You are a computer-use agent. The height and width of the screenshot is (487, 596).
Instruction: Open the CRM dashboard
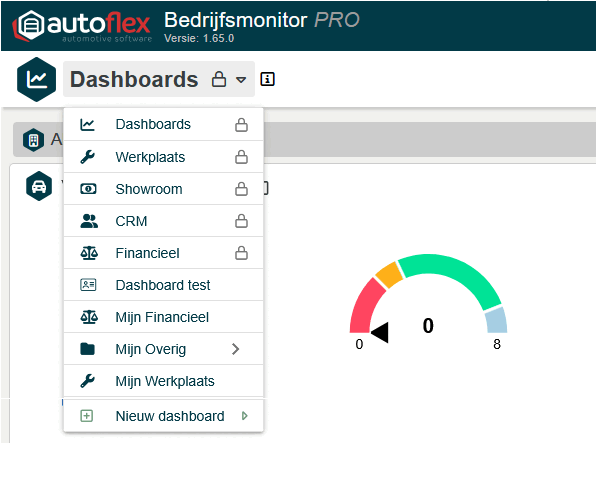tap(163, 221)
